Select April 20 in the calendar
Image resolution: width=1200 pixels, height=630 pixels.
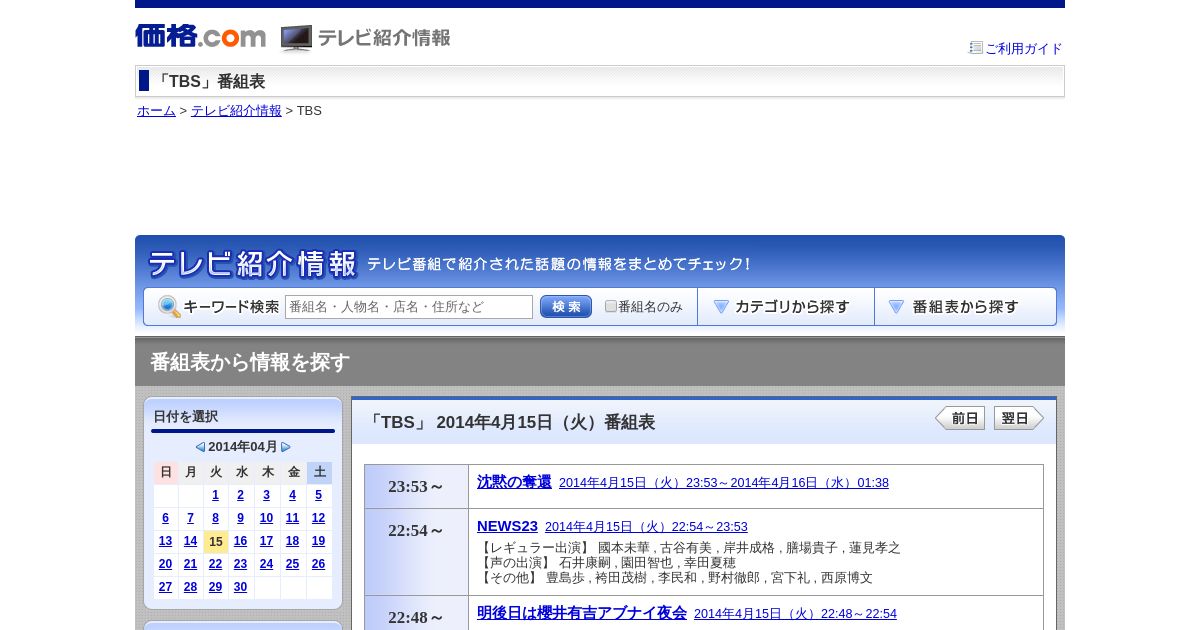click(165, 564)
